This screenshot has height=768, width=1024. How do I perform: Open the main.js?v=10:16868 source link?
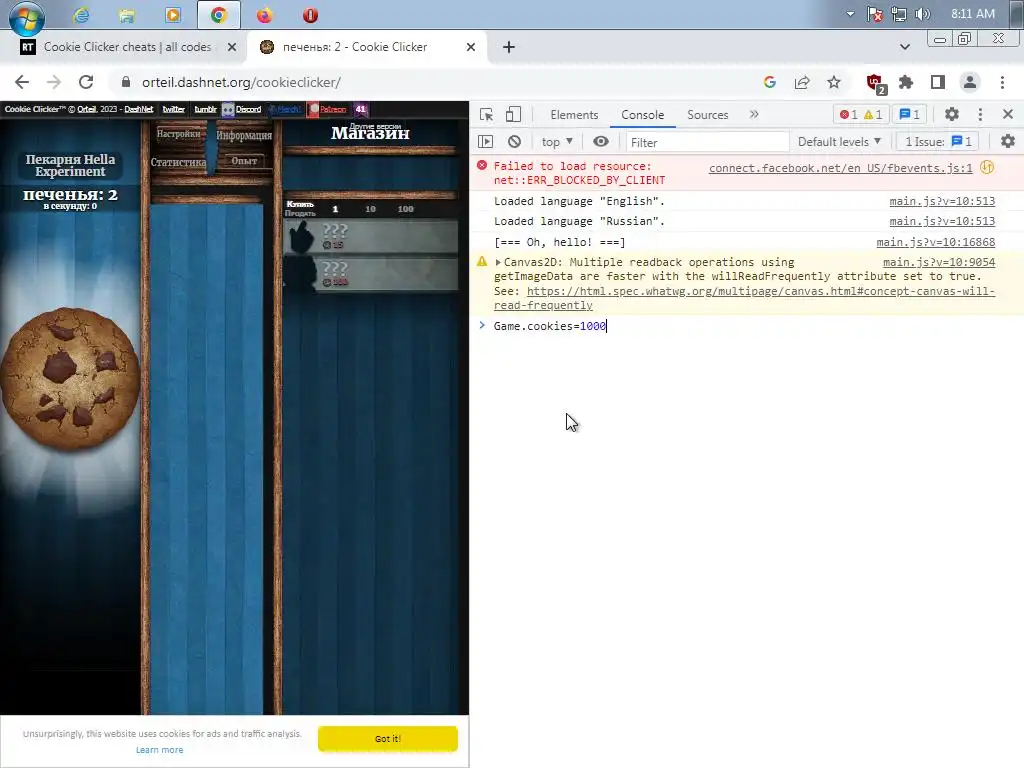(x=936, y=242)
